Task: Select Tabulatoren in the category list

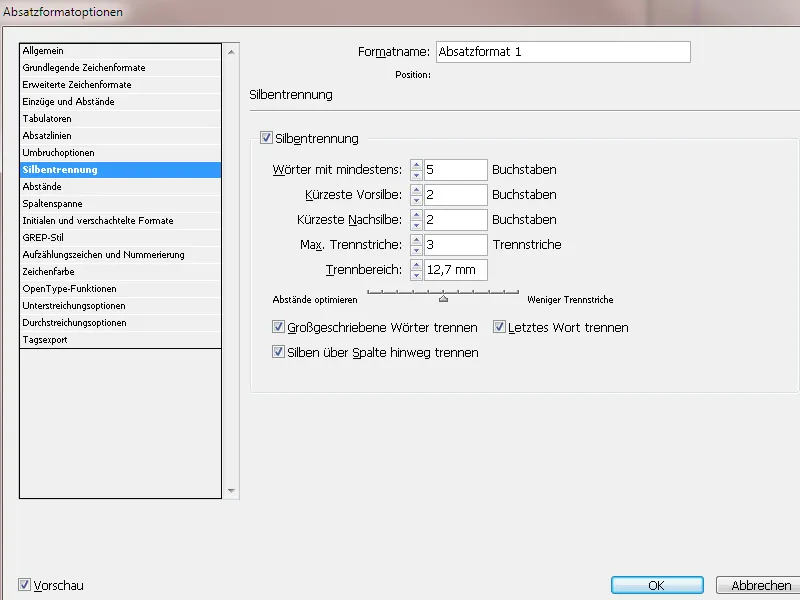Action: (x=60, y=118)
